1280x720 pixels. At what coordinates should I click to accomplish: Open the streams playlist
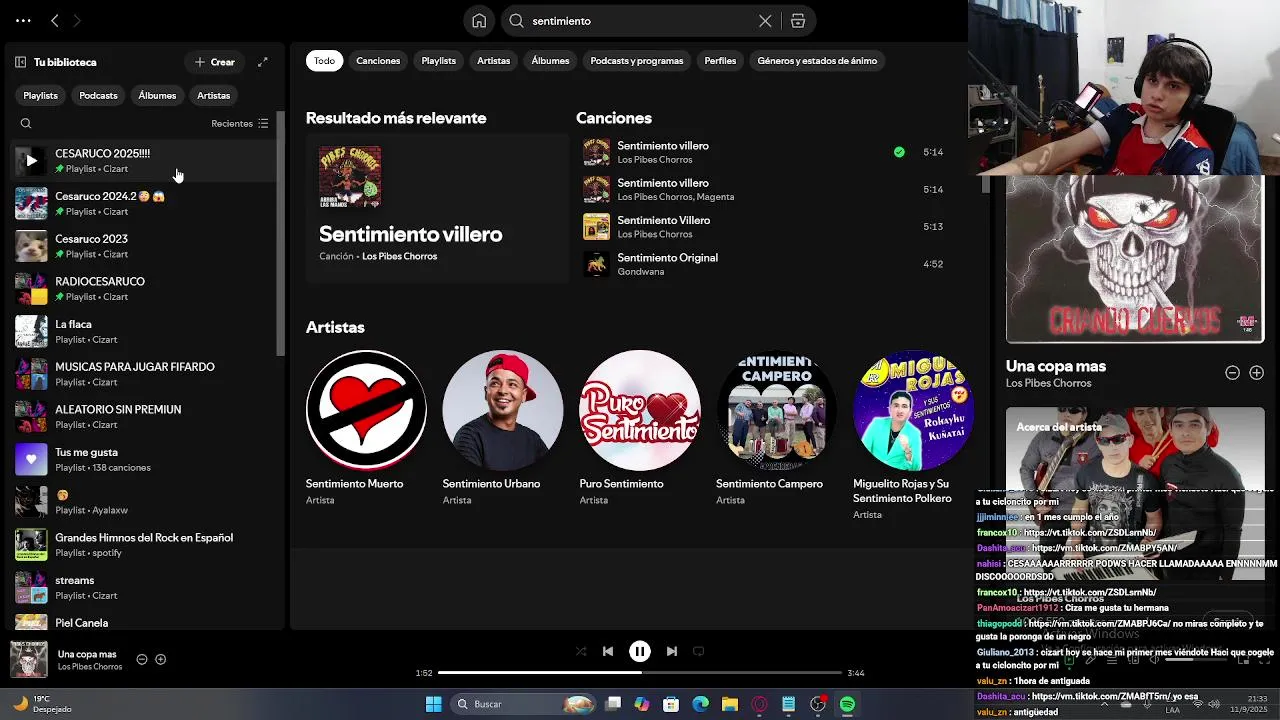145,587
